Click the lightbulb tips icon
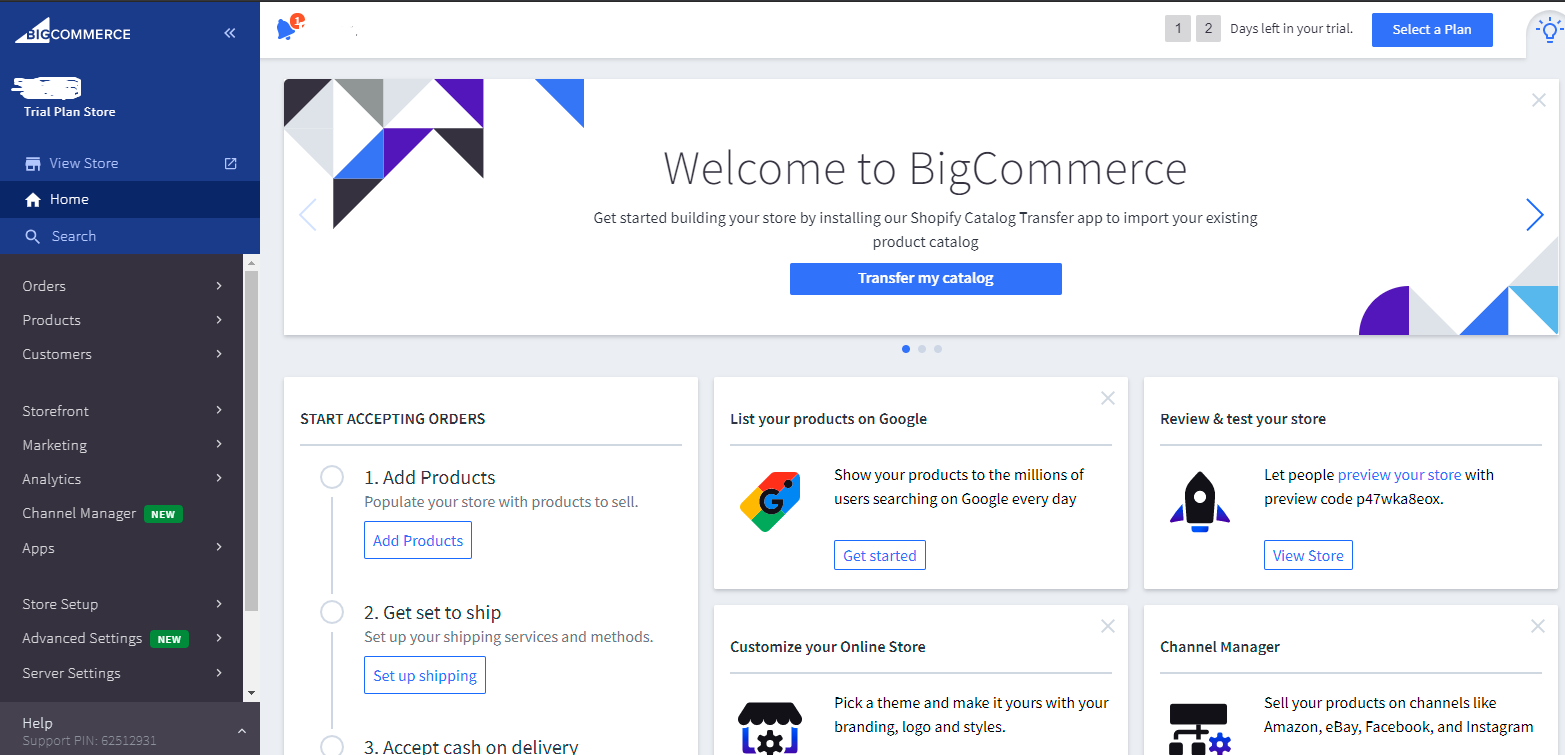The image size is (1565, 755). (1549, 31)
